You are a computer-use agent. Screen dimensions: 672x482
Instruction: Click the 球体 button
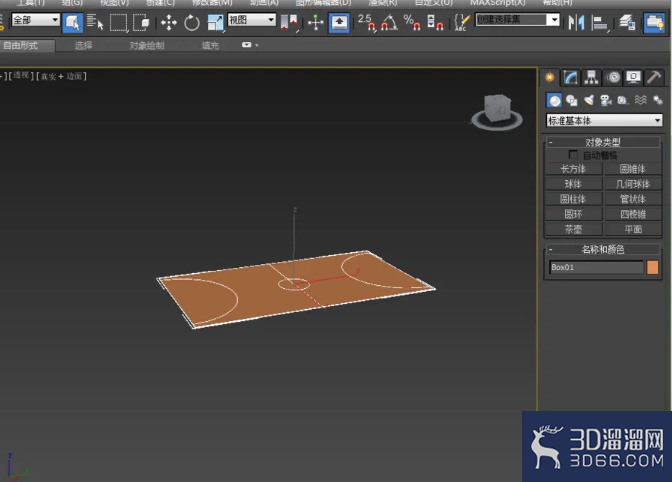click(x=573, y=184)
